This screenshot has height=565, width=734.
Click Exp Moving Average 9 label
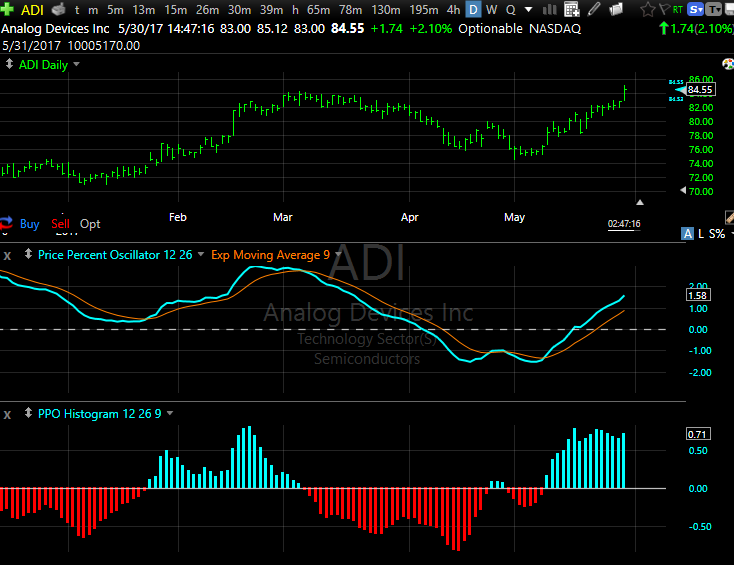click(x=270, y=255)
